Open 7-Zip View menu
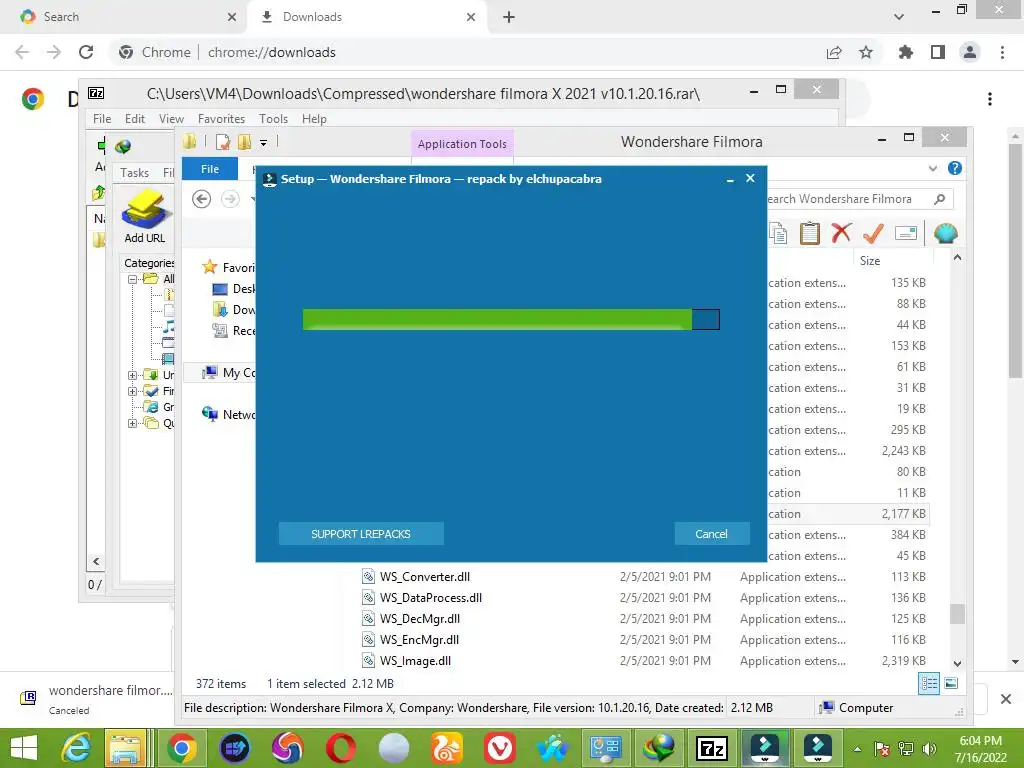This screenshot has width=1024, height=768. click(x=171, y=119)
